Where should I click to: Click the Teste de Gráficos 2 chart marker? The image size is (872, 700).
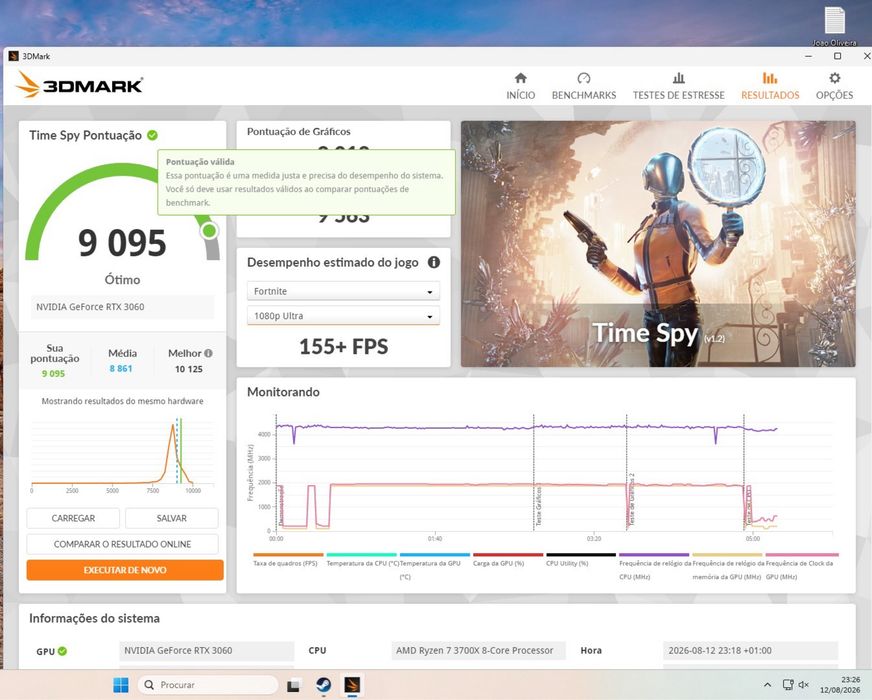point(631,499)
